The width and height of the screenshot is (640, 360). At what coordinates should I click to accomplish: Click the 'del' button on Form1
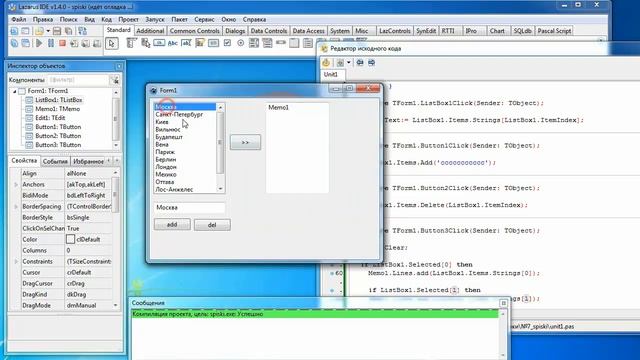tap(212, 225)
